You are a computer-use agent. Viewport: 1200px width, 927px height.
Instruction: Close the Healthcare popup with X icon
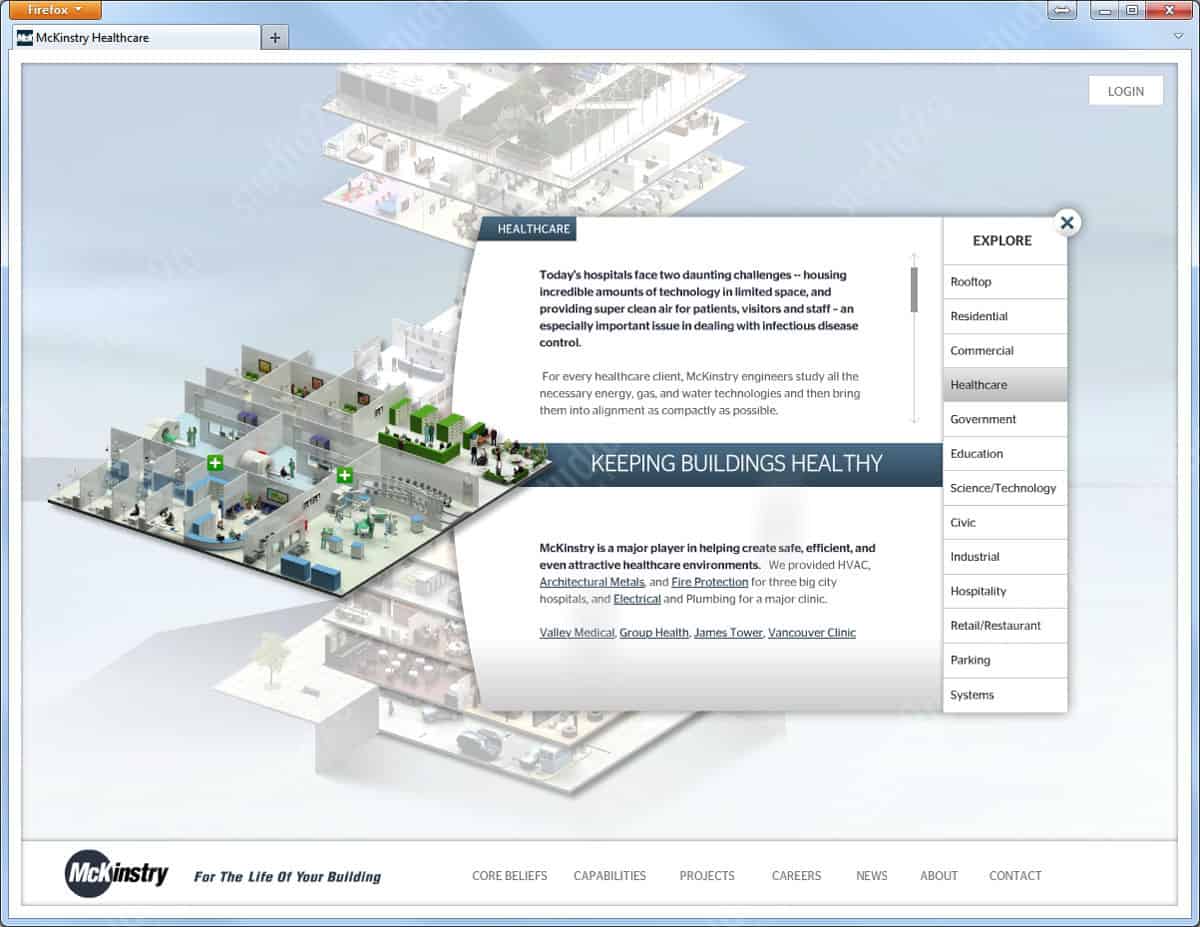(1067, 223)
